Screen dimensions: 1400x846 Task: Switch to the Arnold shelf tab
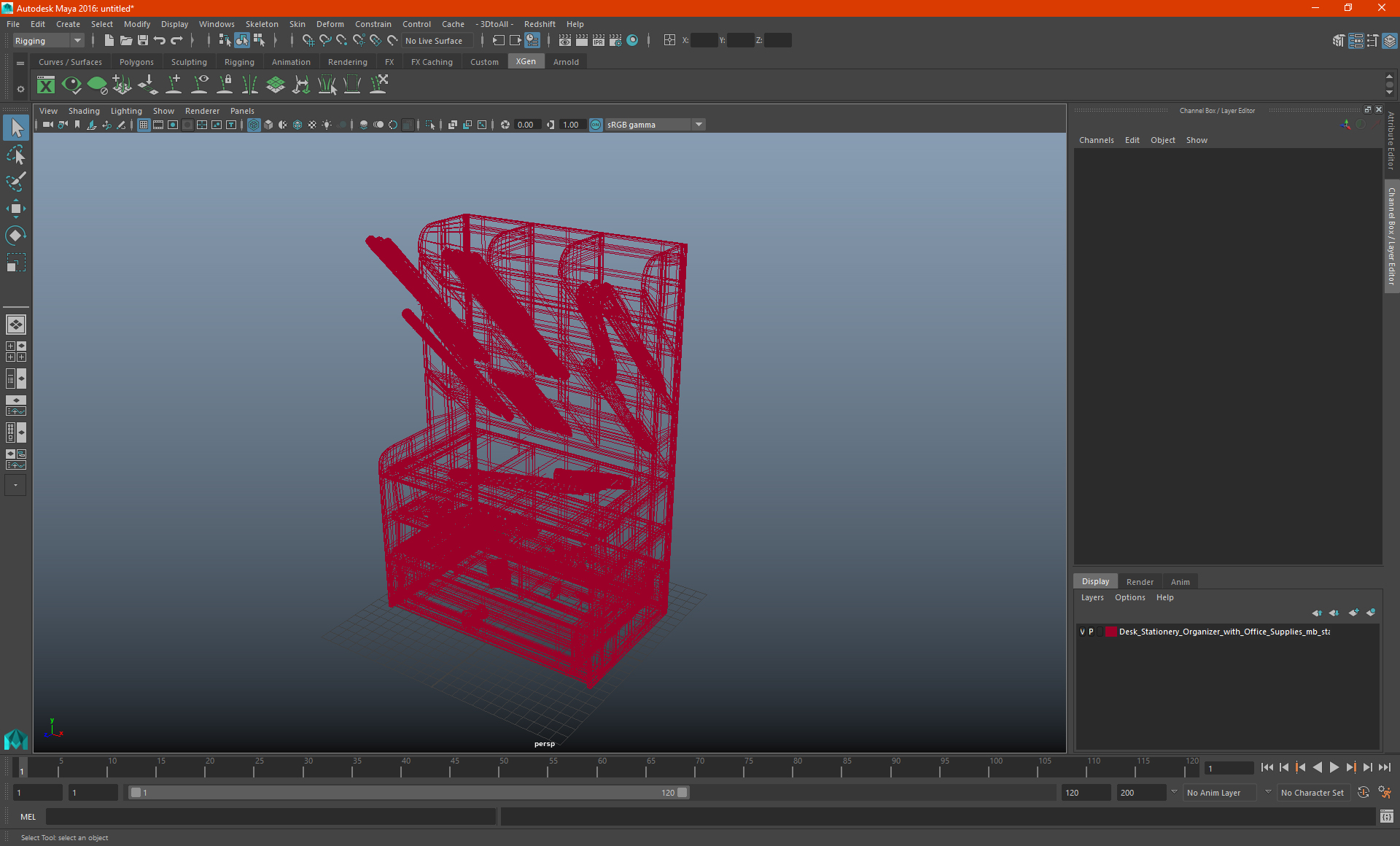tap(566, 62)
